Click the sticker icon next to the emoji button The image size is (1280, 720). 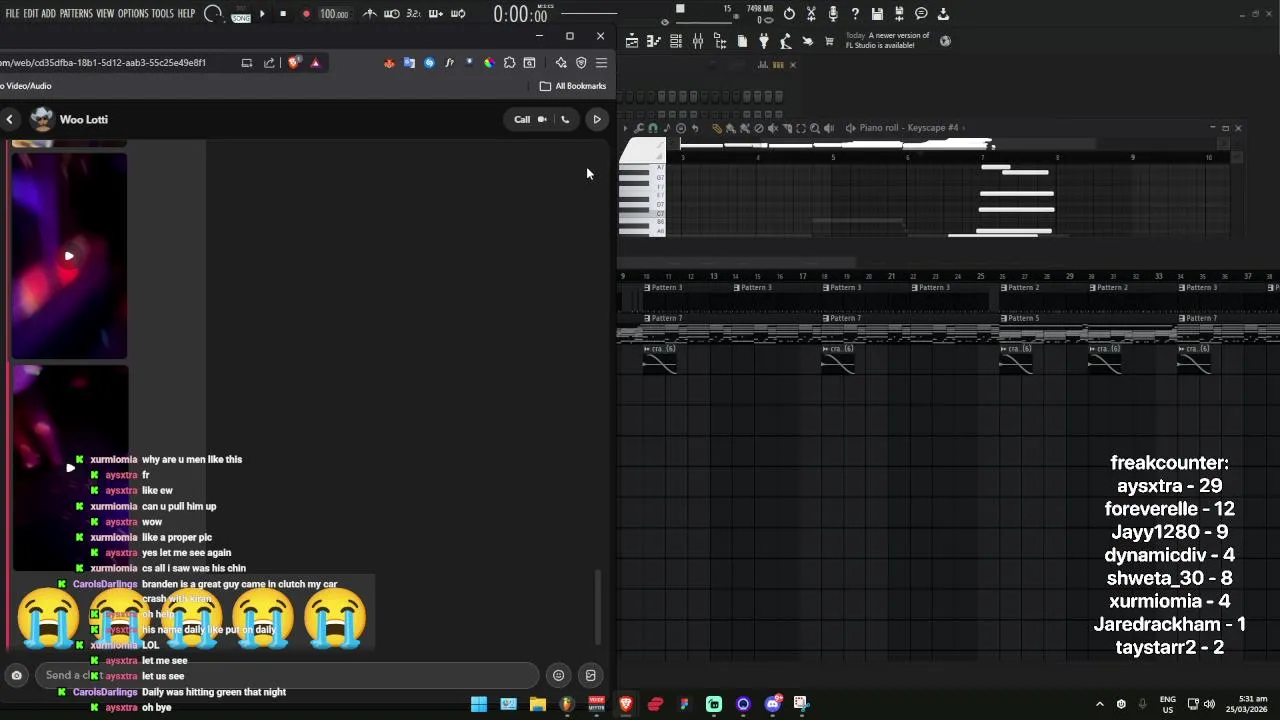click(591, 675)
